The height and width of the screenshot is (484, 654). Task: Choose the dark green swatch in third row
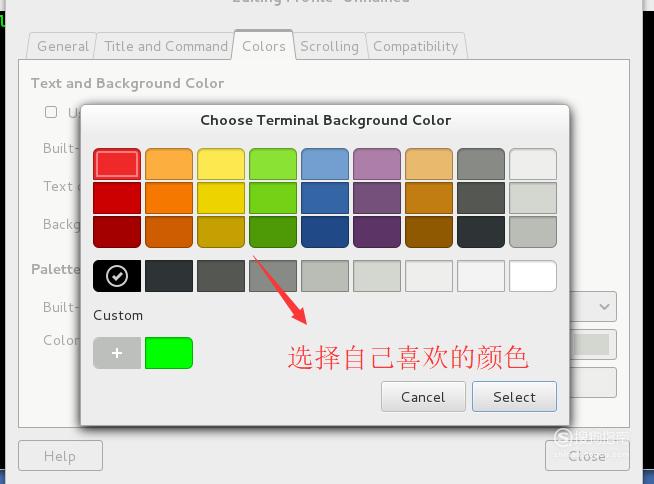273,232
